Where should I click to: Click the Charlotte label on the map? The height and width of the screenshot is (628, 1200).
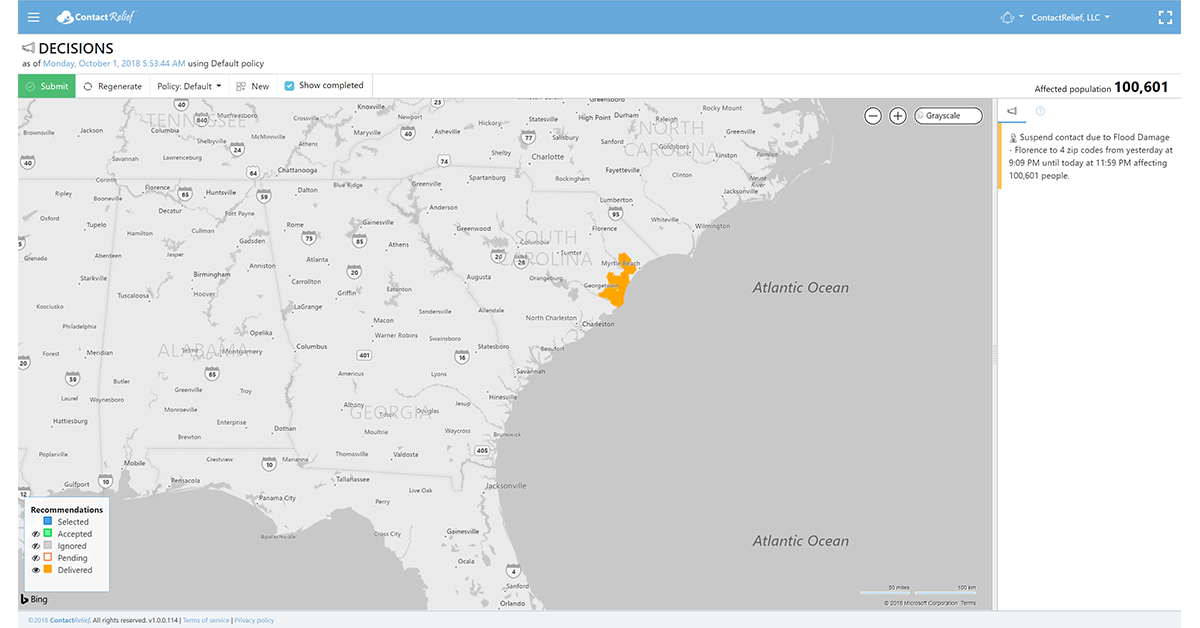548,157
